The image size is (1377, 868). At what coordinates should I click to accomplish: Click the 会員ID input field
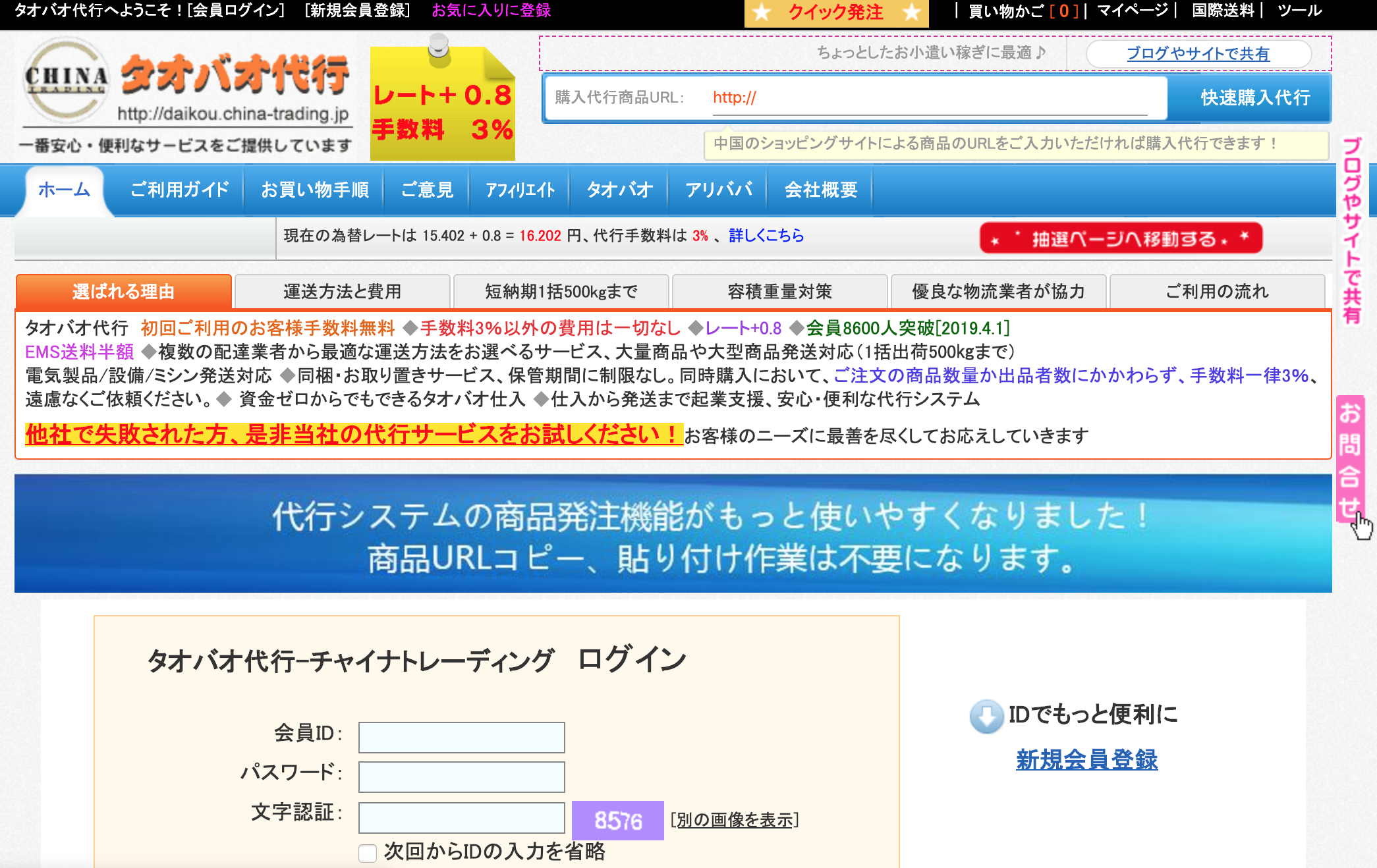click(x=461, y=738)
